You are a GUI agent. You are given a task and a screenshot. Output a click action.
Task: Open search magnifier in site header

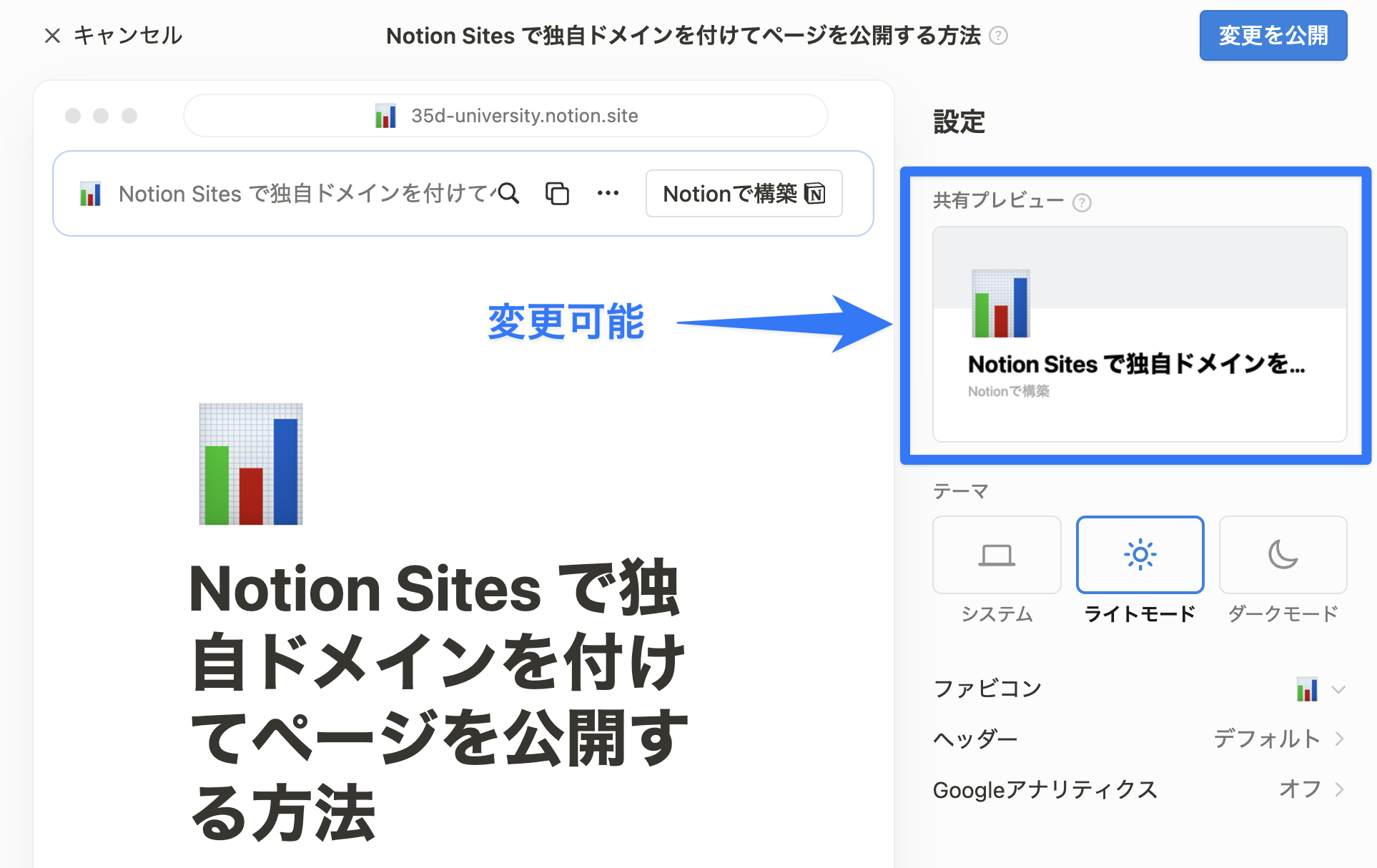pyautogui.click(x=508, y=194)
